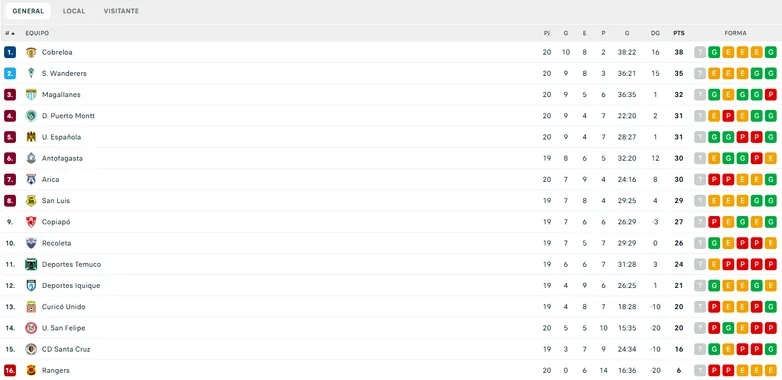Sort standings by DG column header
782x380 pixels.
tap(655, 33)
